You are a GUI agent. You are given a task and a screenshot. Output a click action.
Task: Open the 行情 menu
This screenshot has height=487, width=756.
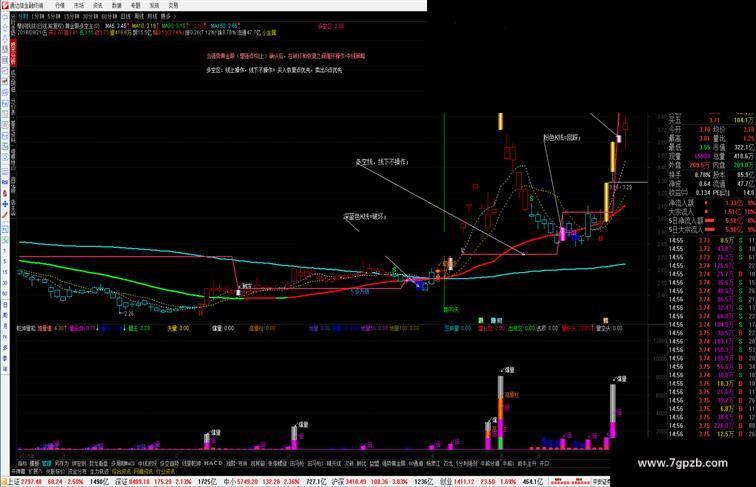pos(60,5)
